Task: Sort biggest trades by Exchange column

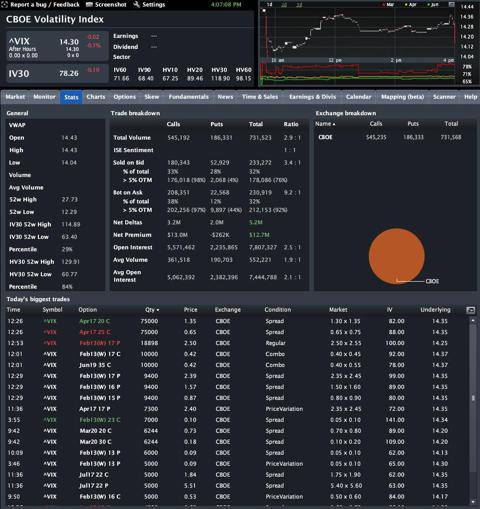Action: pos(228,310)
